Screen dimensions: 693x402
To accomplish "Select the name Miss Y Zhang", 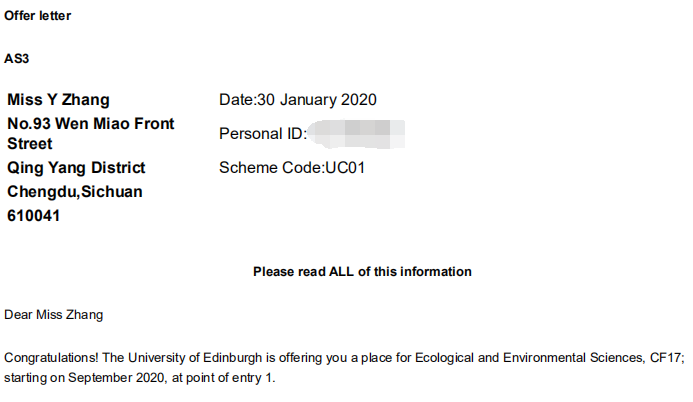I will pyautogui.click(x=58, y=100).
